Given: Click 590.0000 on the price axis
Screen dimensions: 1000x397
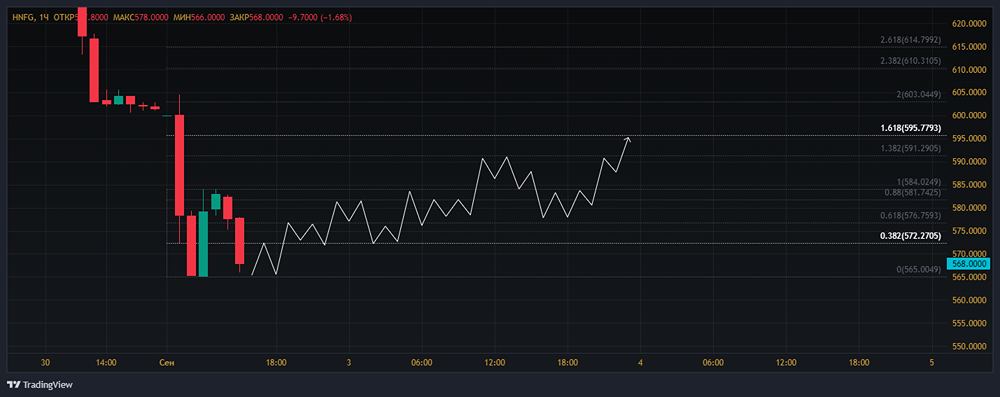Looking at the screenshot, I should click(969, 161).
